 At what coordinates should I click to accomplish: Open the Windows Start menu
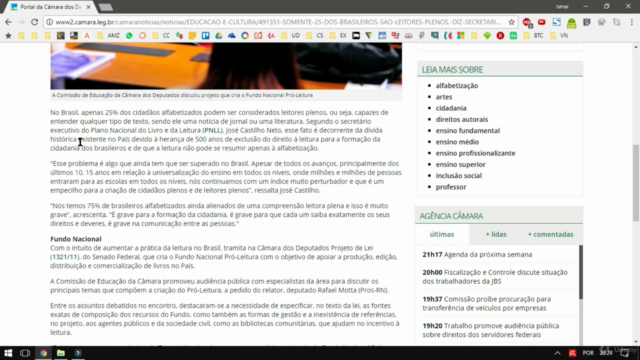[x=8, y=353]
